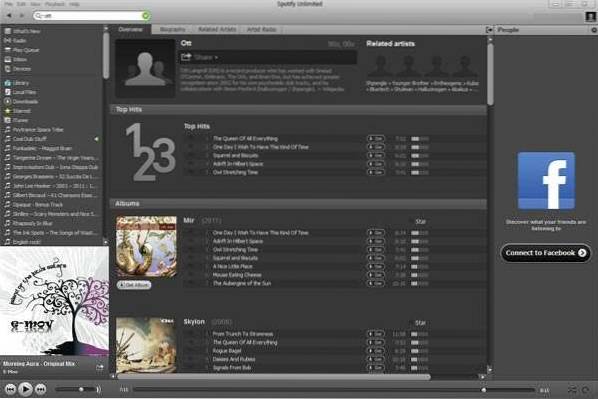The image size is (598, 399).
Task: Click the navigate back arrow
Action: [x=9, y=15]
